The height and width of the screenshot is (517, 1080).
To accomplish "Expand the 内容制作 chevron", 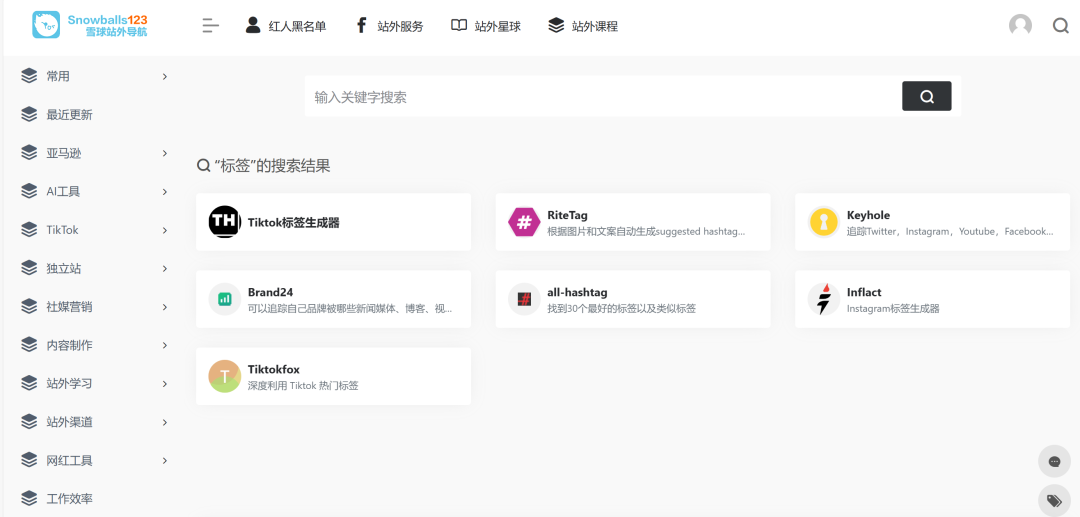I will [x=165, y=345].
